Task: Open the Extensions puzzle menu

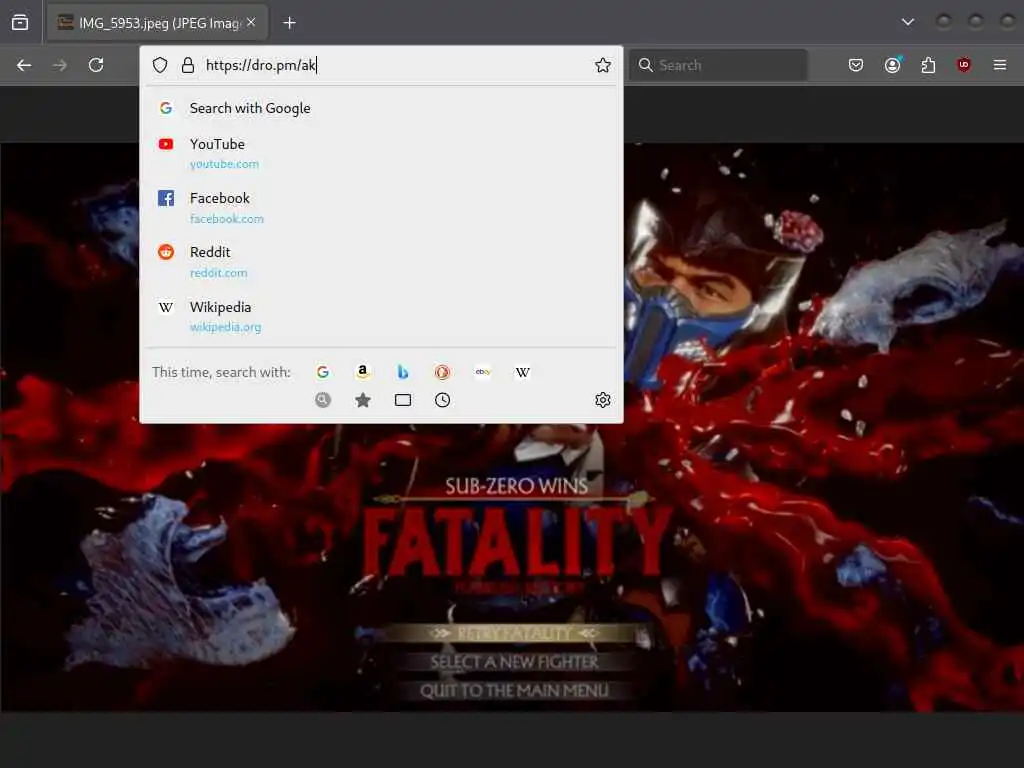Action: tap(928, 65)
